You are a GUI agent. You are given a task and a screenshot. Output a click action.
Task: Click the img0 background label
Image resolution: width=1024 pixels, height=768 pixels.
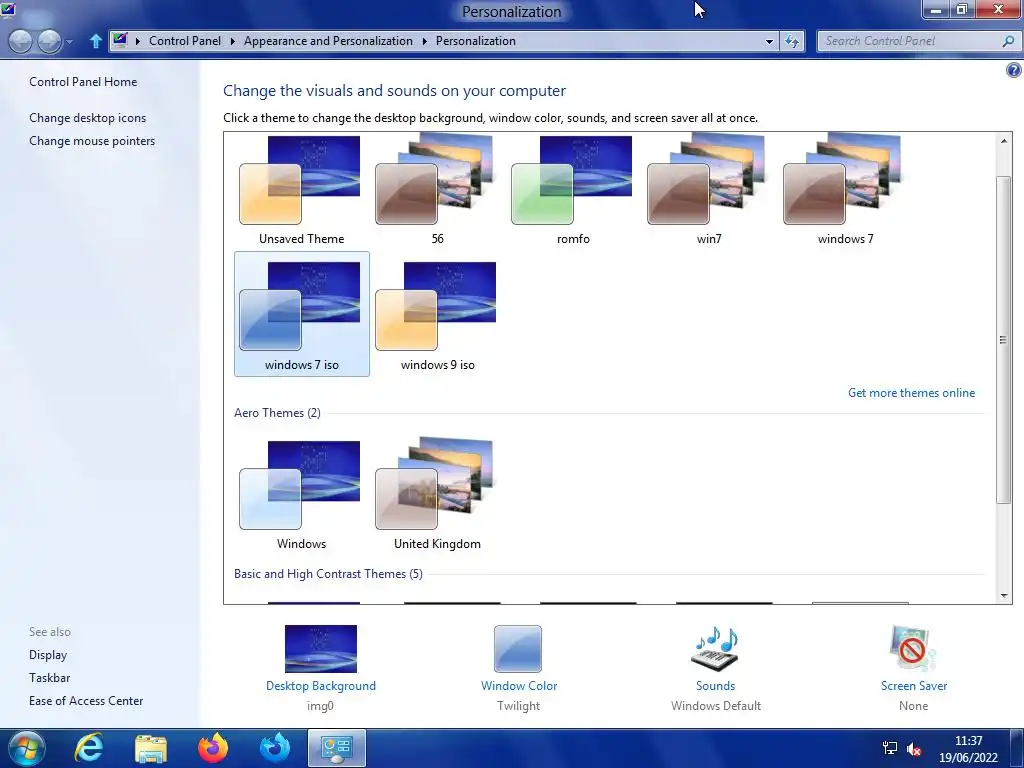click(x=320, y=705)
